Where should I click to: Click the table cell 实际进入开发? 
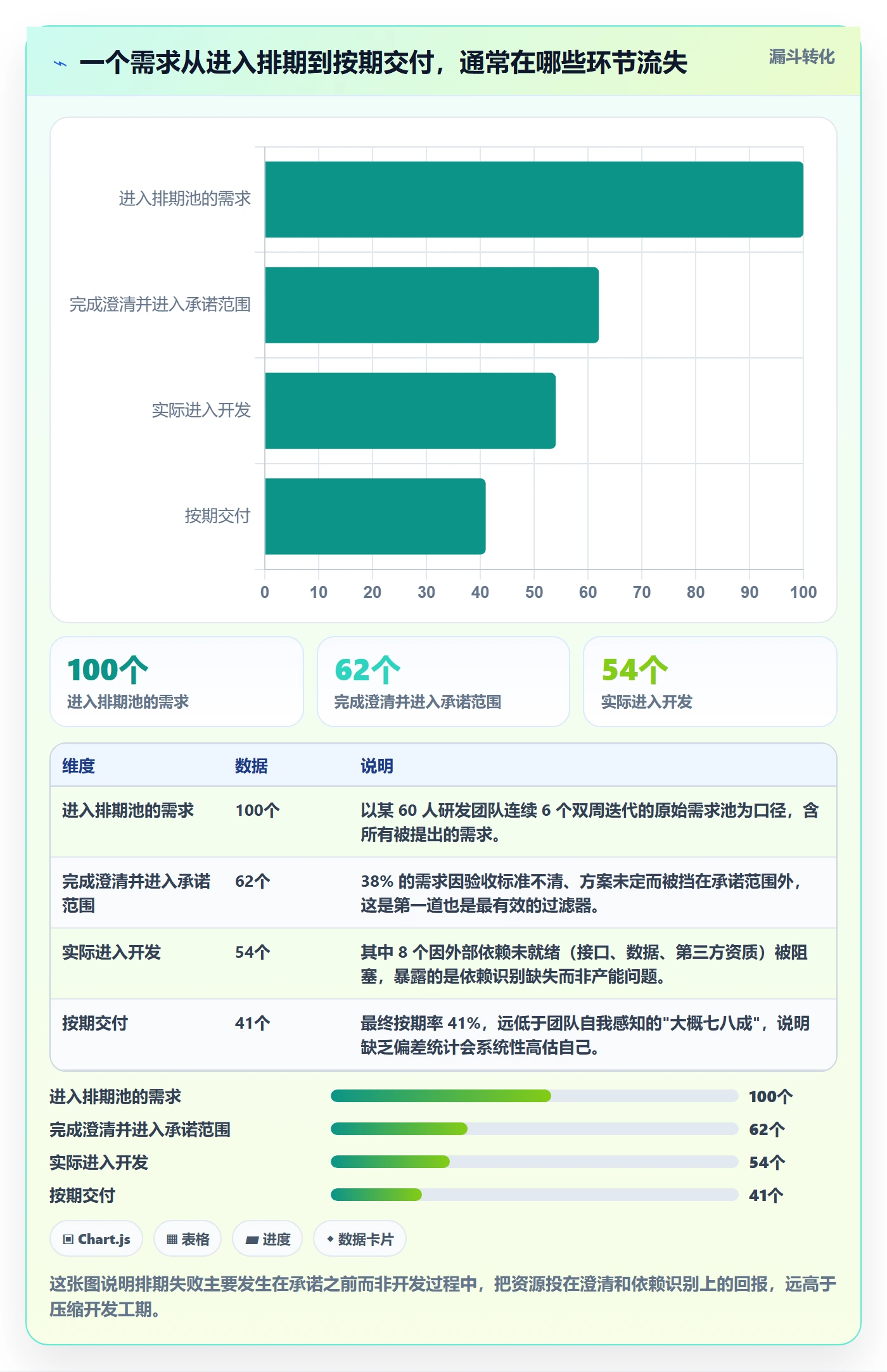click(x=112, y=952)
